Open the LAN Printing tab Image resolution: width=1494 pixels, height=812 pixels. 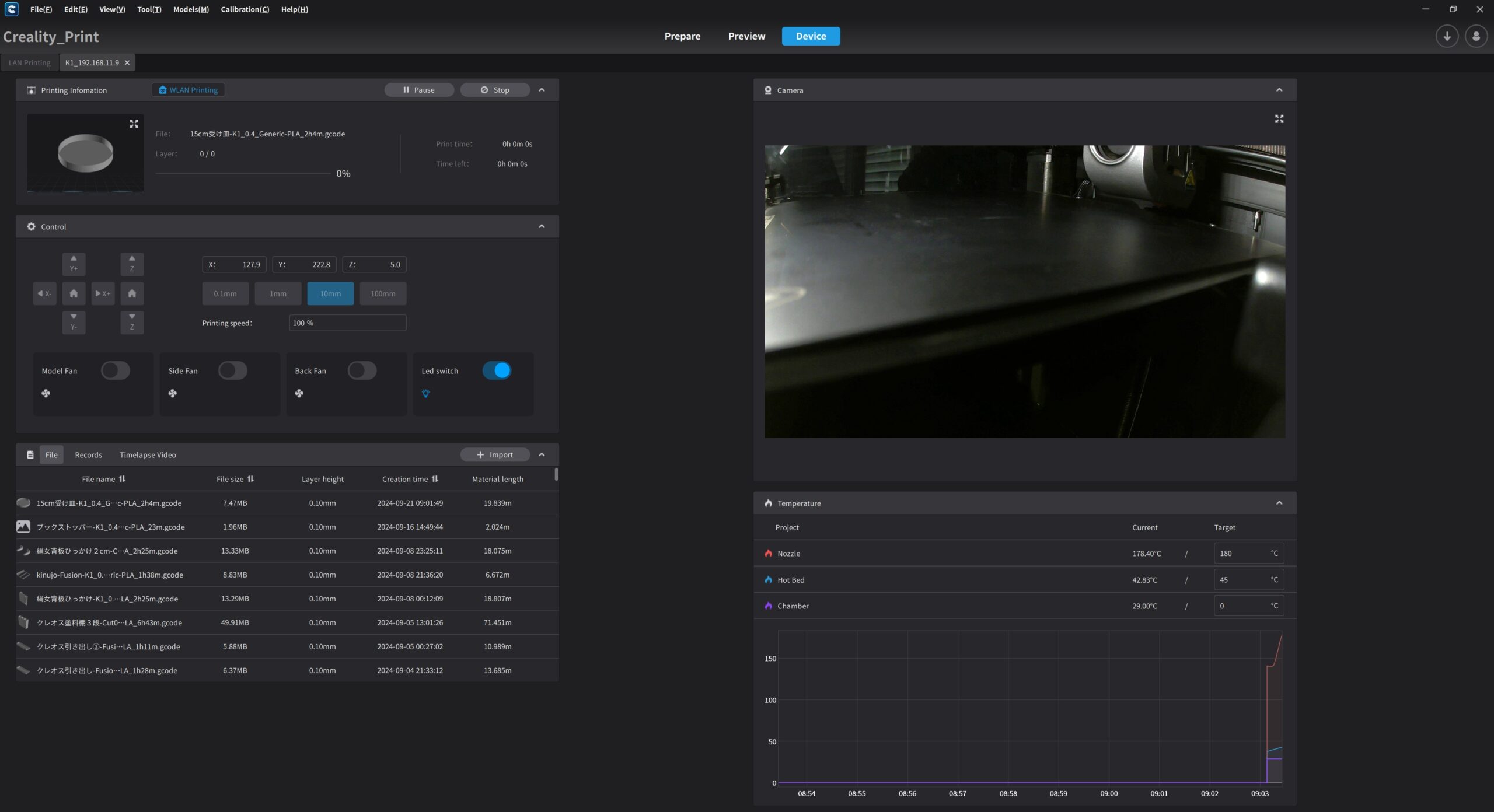pos(30,62)
